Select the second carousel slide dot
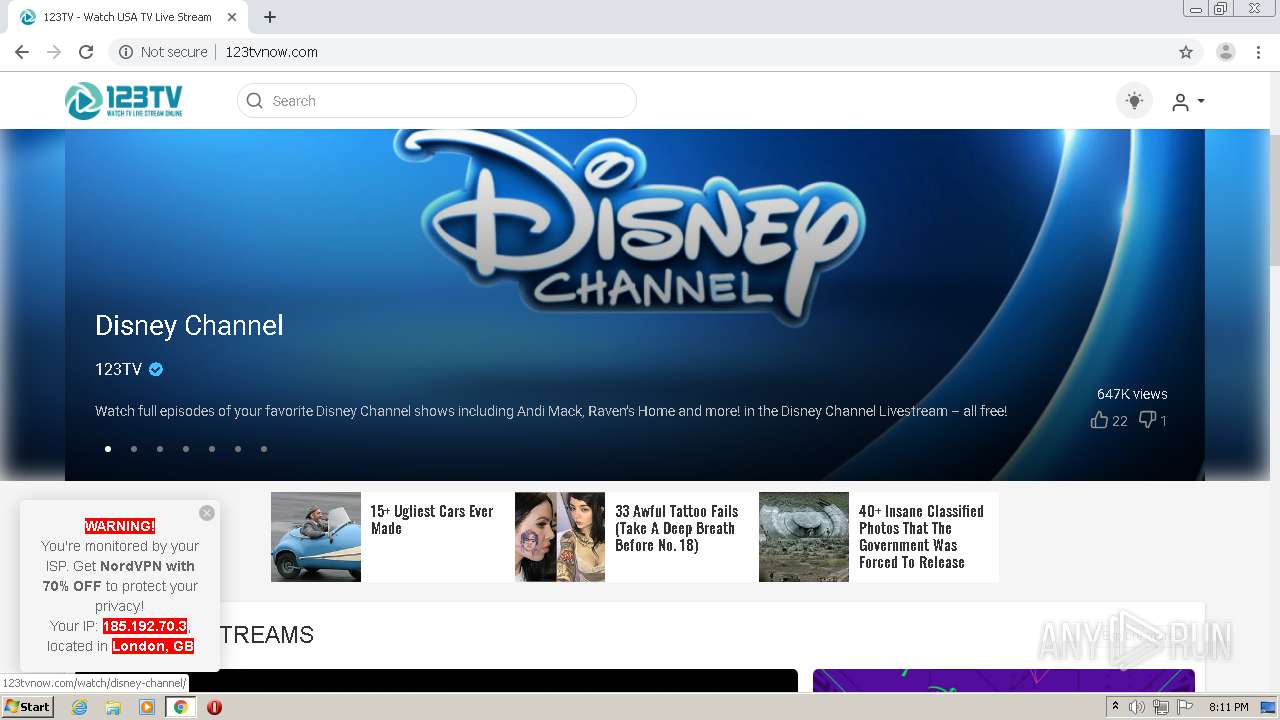This screenshot has height=720, width=1280. (134, 449)
